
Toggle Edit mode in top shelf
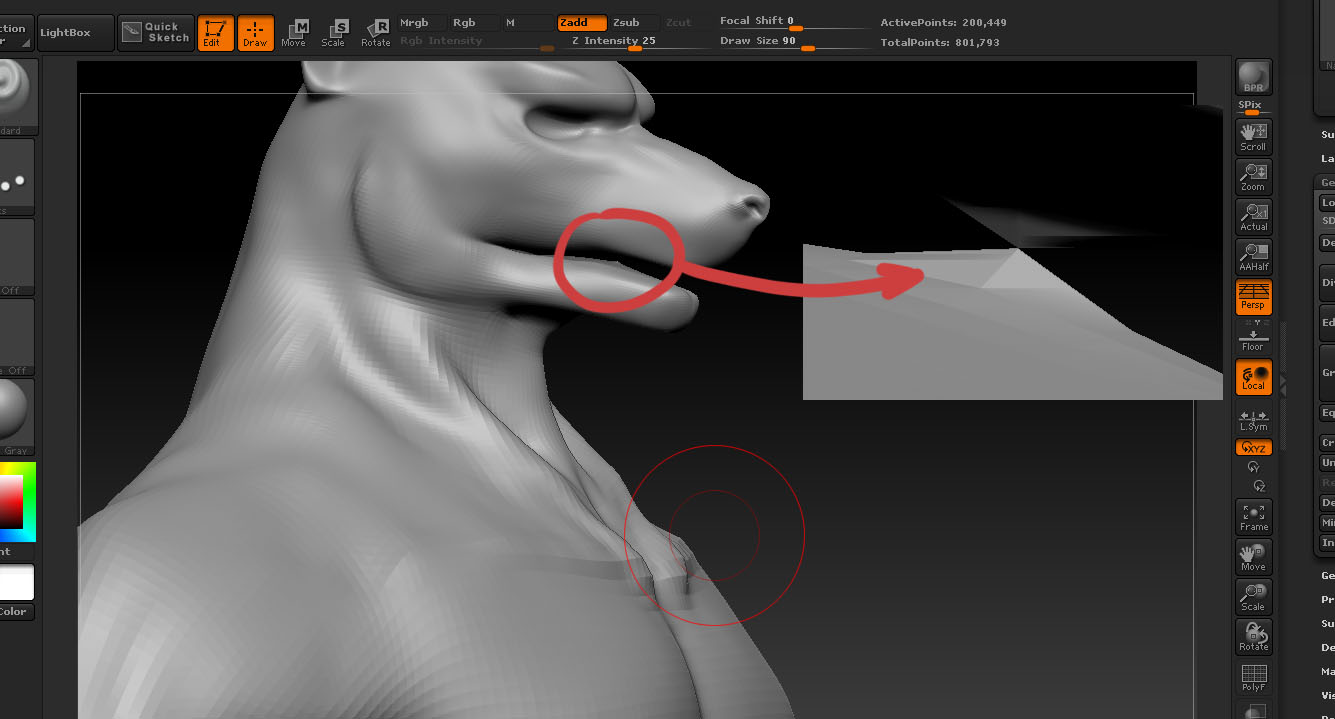click(215, 33)
